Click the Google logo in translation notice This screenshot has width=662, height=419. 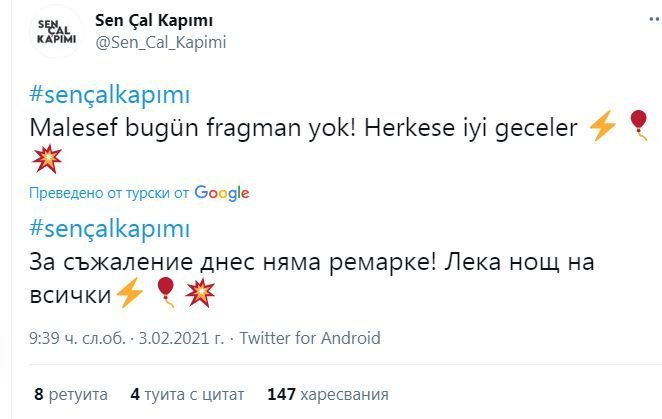click(x=222, y=192)
